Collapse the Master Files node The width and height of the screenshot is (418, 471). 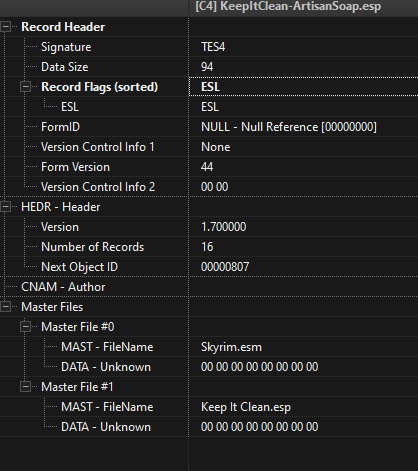pos(5,307)
